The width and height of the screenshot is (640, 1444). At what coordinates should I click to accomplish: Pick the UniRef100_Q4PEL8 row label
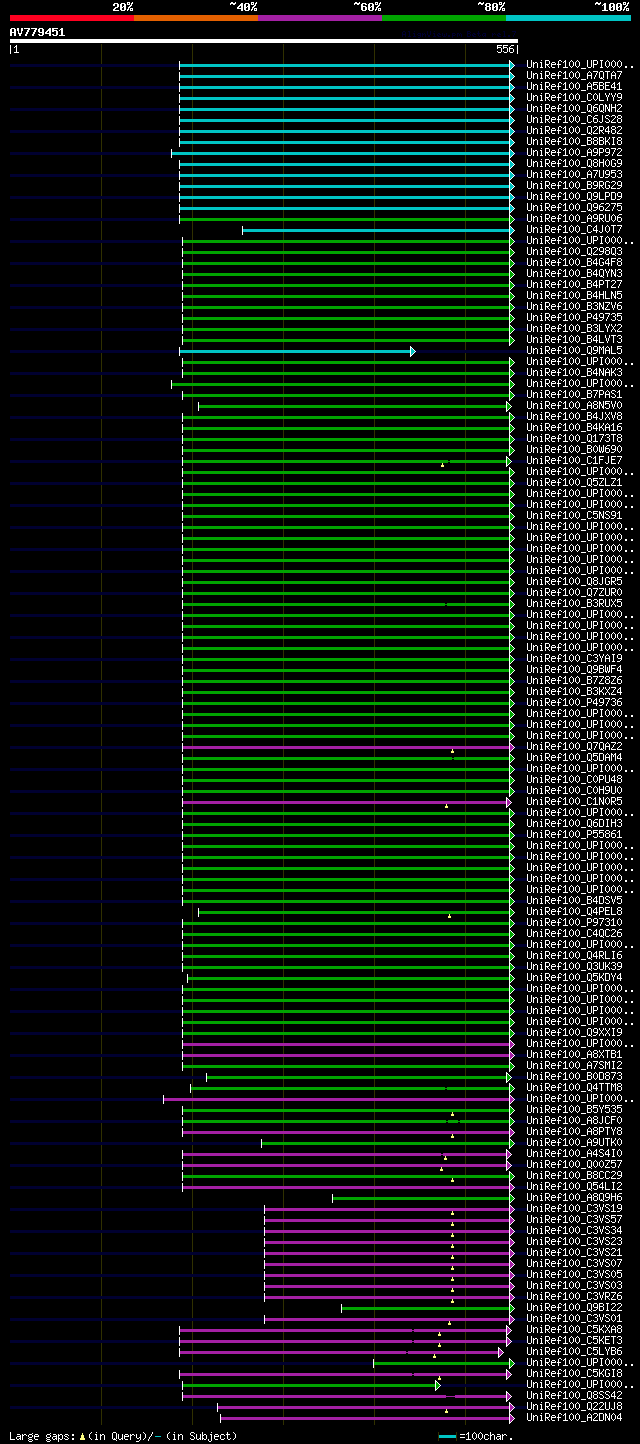(574, 912)
